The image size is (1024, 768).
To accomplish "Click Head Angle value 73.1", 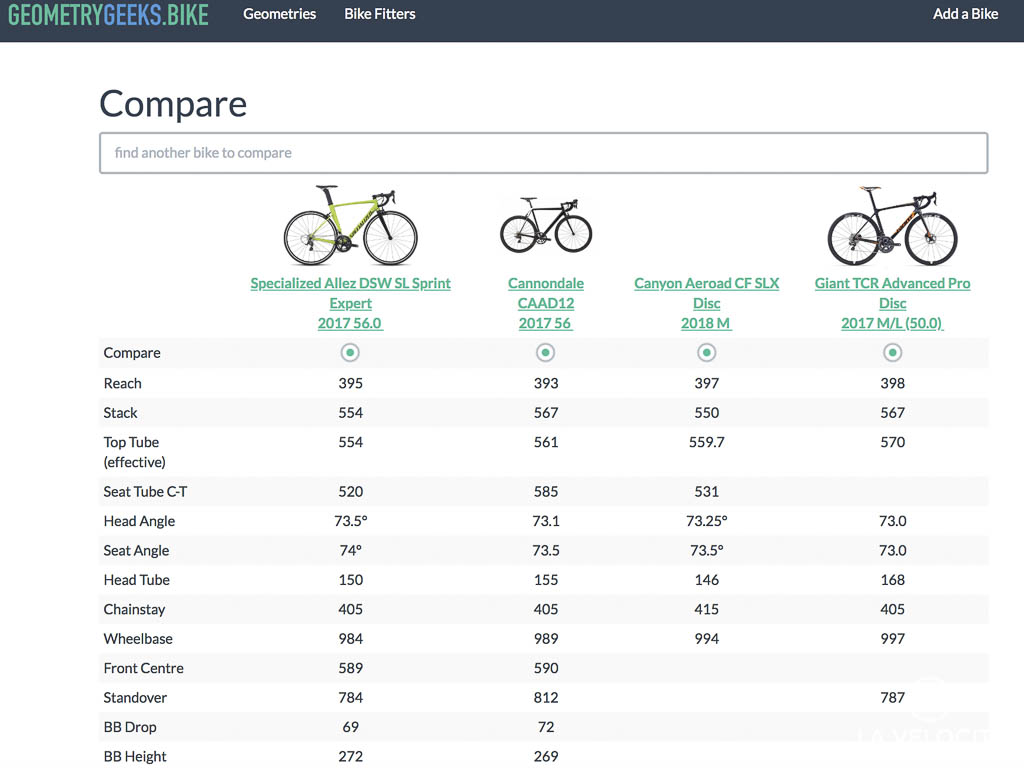I will 546,521.
